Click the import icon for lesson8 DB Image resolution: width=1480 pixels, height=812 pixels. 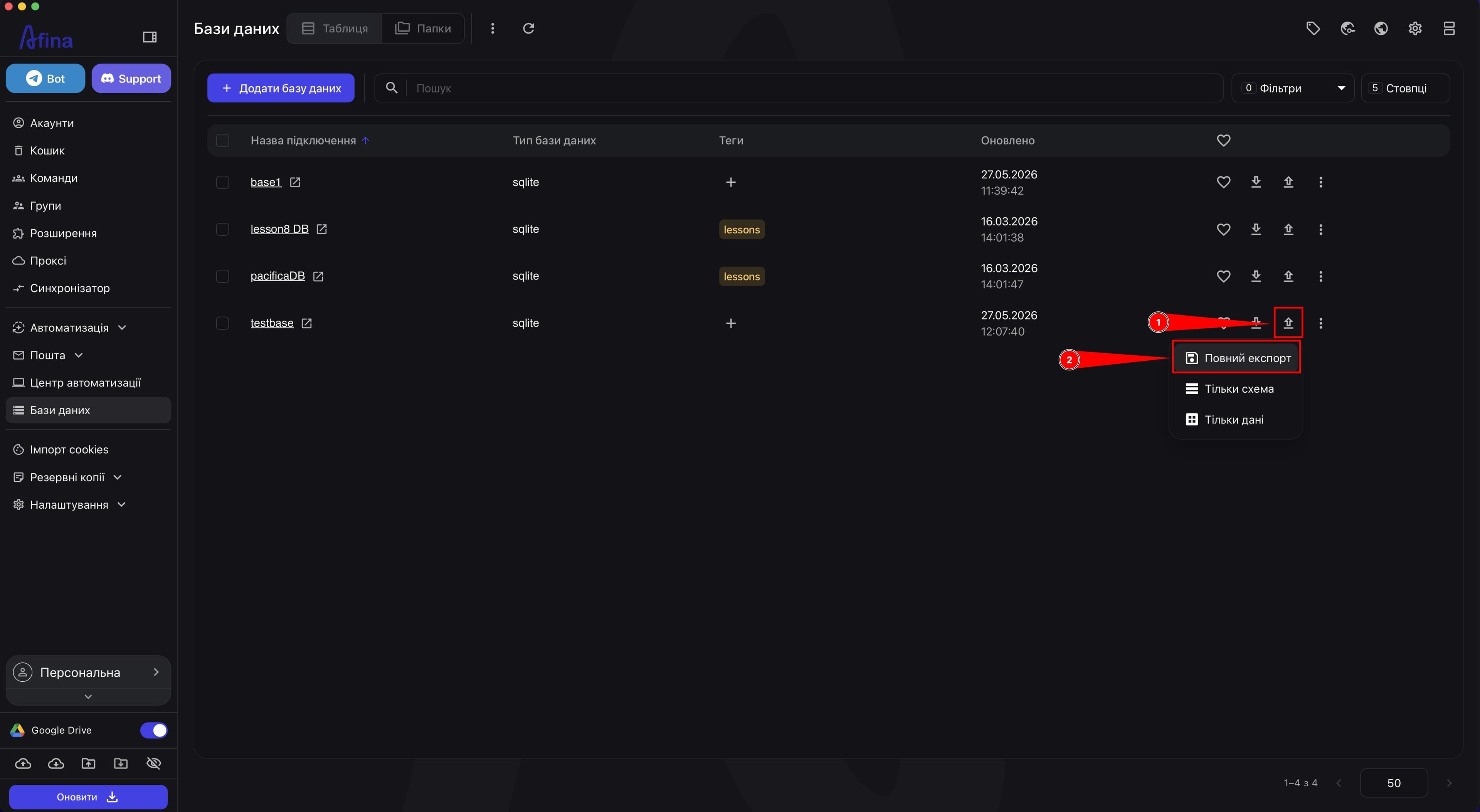point(1256,229)
